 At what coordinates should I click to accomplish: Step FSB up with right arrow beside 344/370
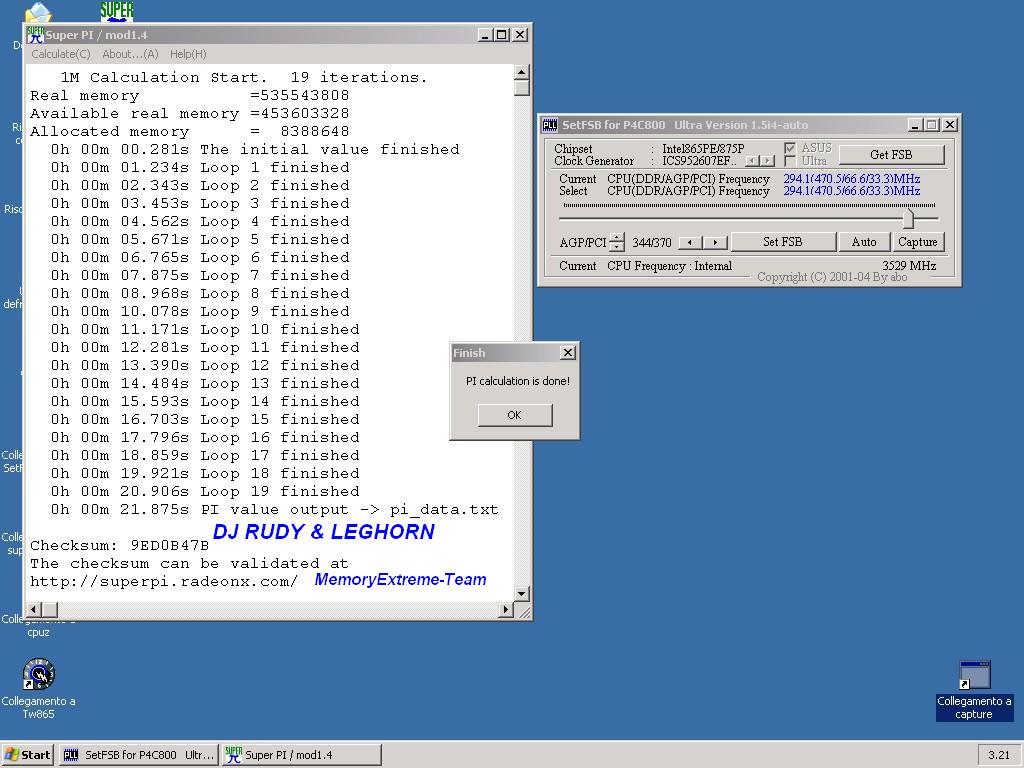click(x=715, y=242)
